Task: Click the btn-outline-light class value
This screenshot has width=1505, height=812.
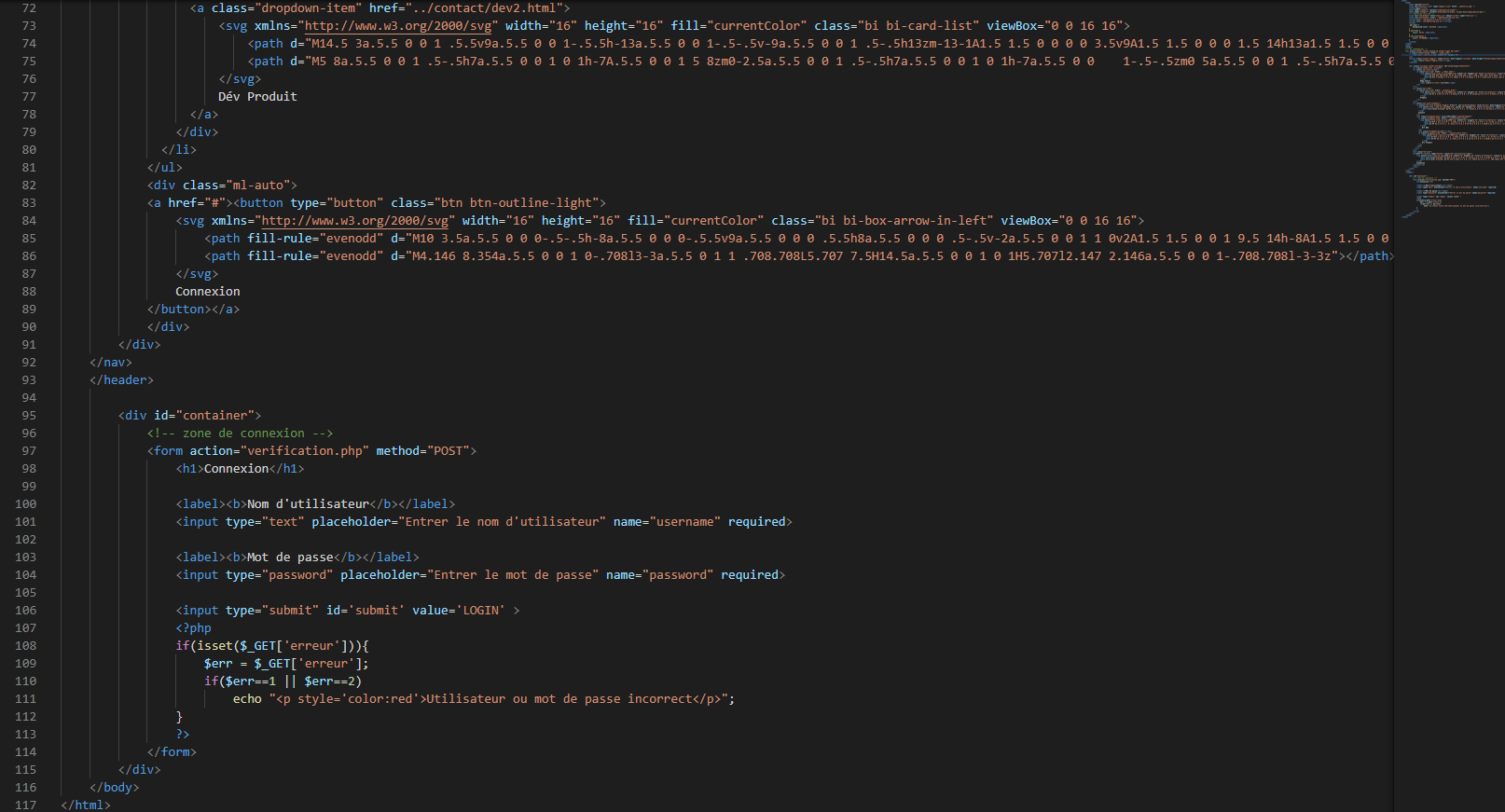Action: pos(531,203)
